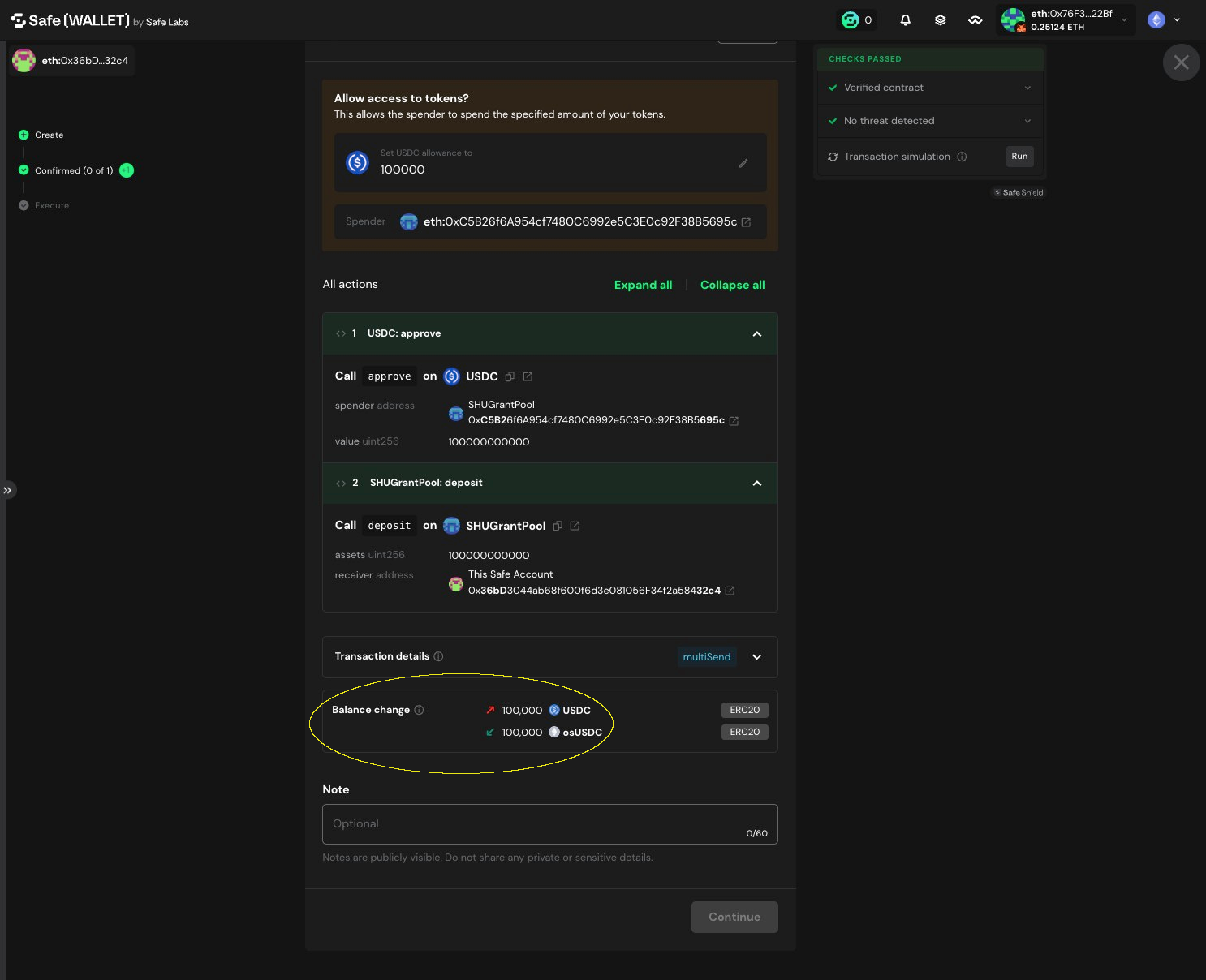The image size is (1206, 980).
Task: Focus the optional Note input field
Action: point(550,824)
